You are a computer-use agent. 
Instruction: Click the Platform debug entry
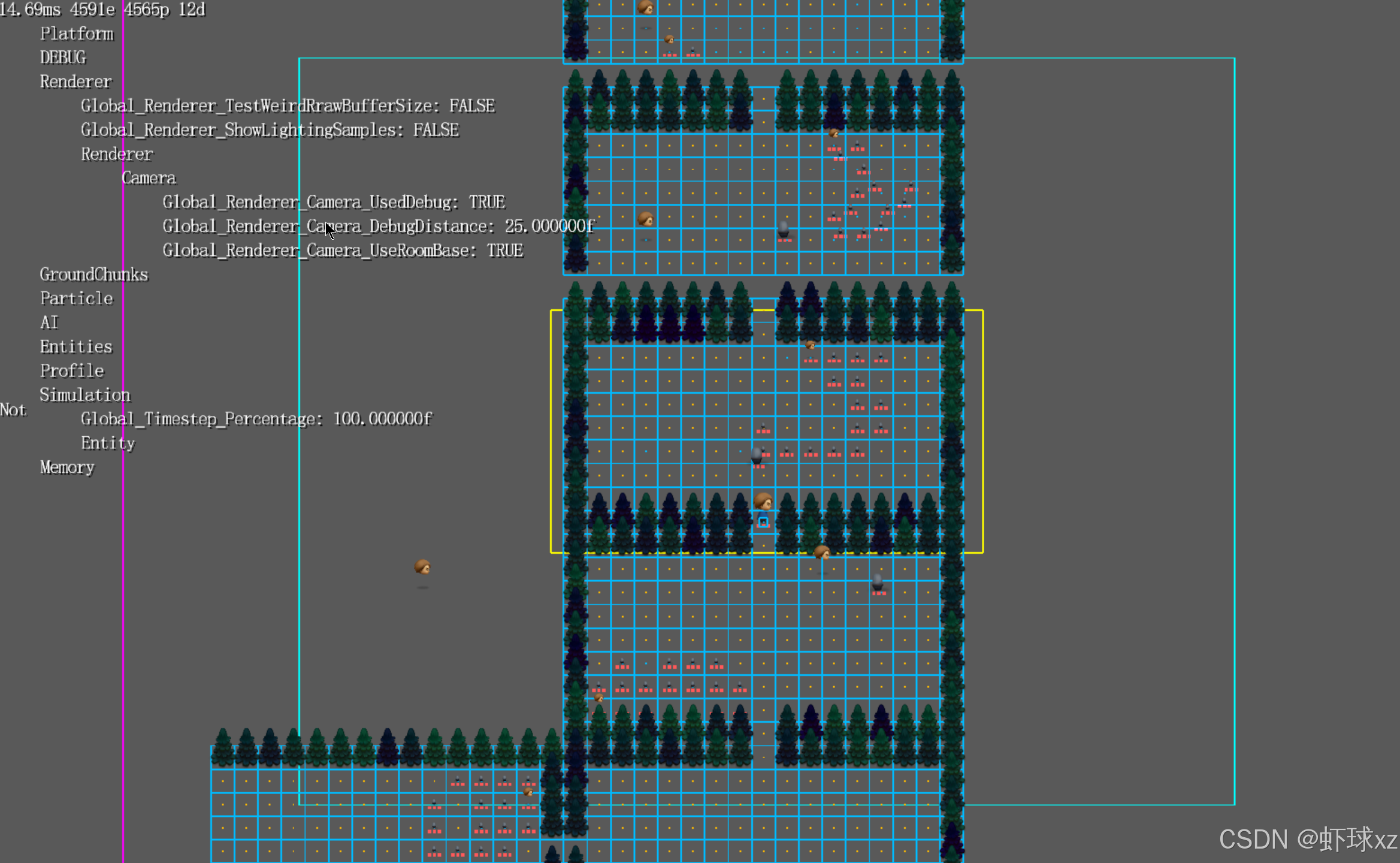coord(77,34)
